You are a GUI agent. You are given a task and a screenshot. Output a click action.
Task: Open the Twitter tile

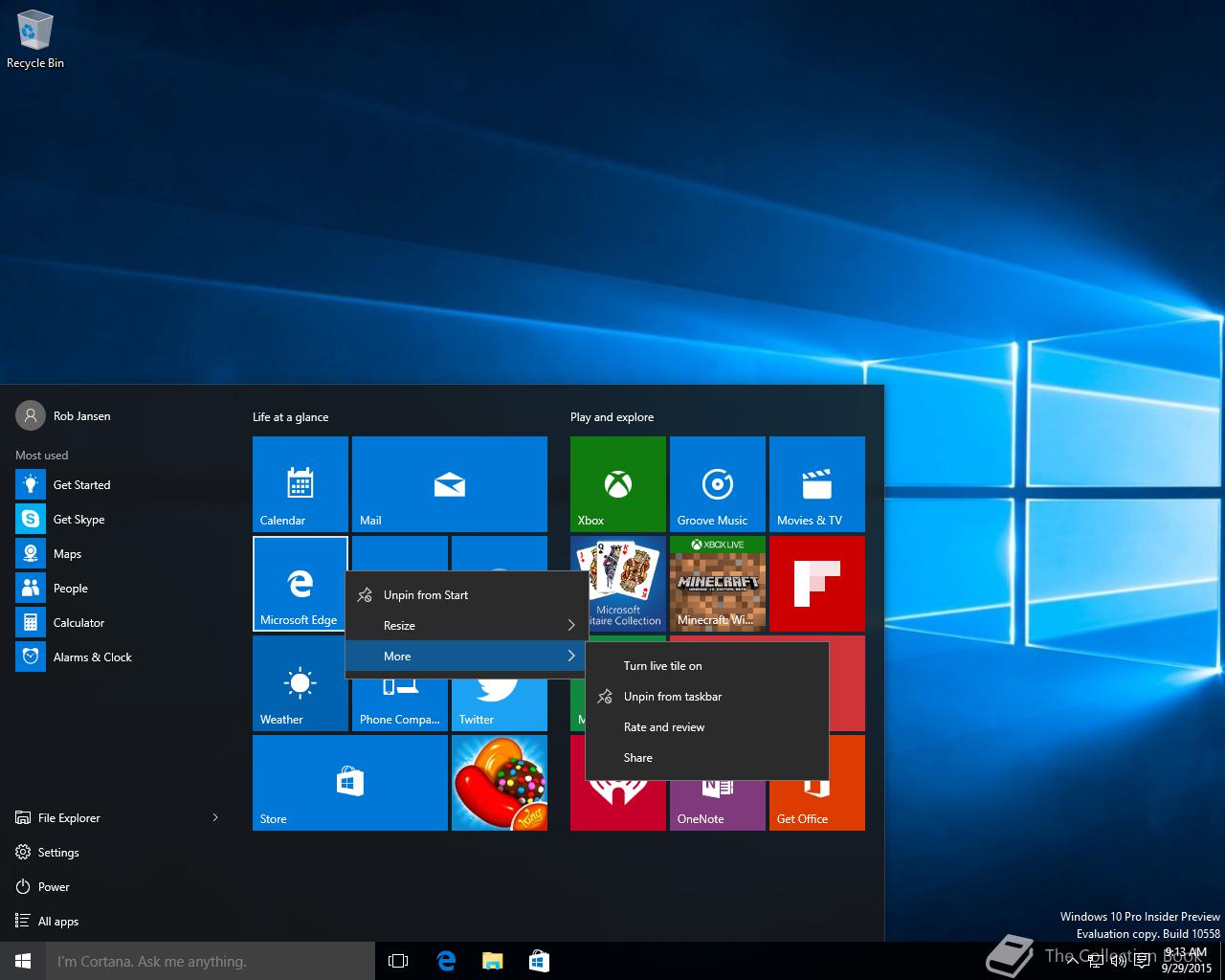tap(500, 706)
